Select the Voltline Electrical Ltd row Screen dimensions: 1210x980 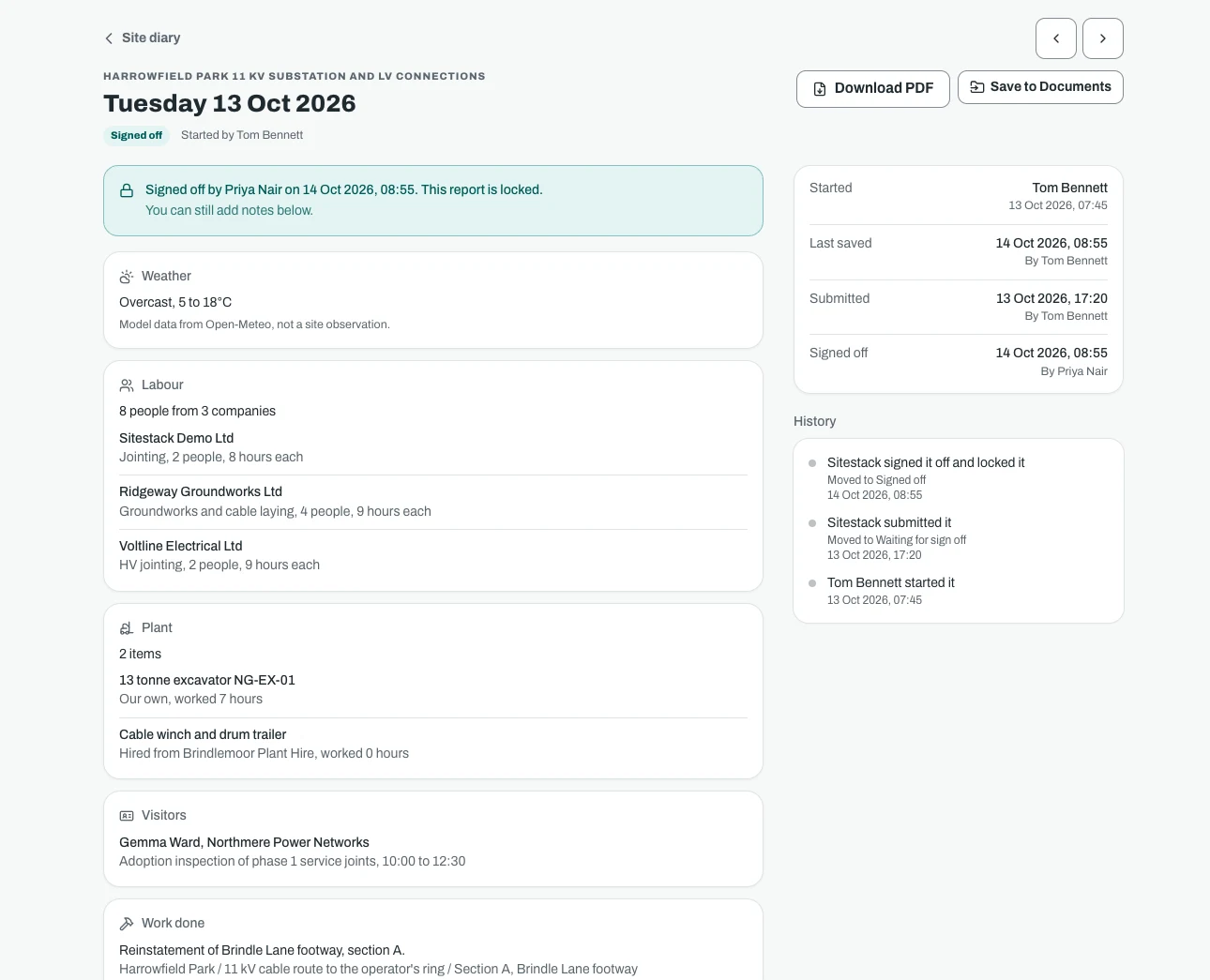click(x=433, y=555)
